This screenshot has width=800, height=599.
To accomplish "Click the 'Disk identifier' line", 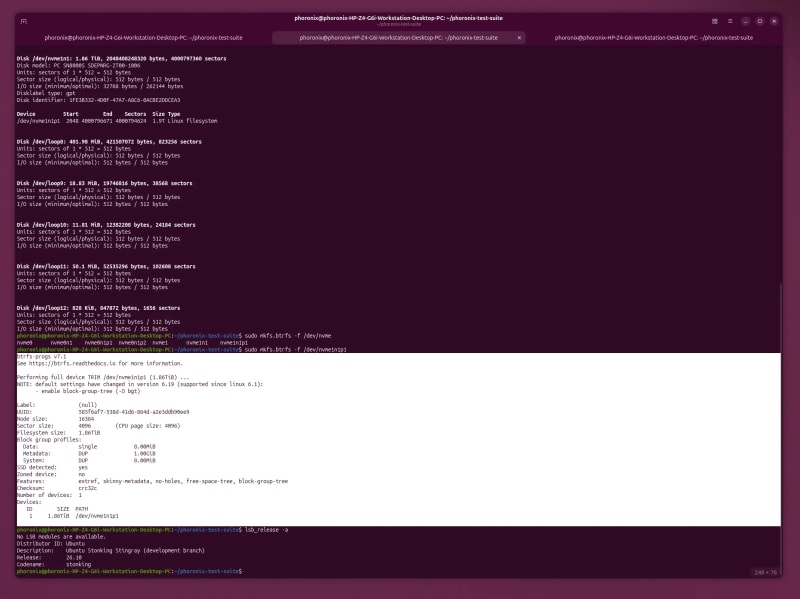I will 98,100.
